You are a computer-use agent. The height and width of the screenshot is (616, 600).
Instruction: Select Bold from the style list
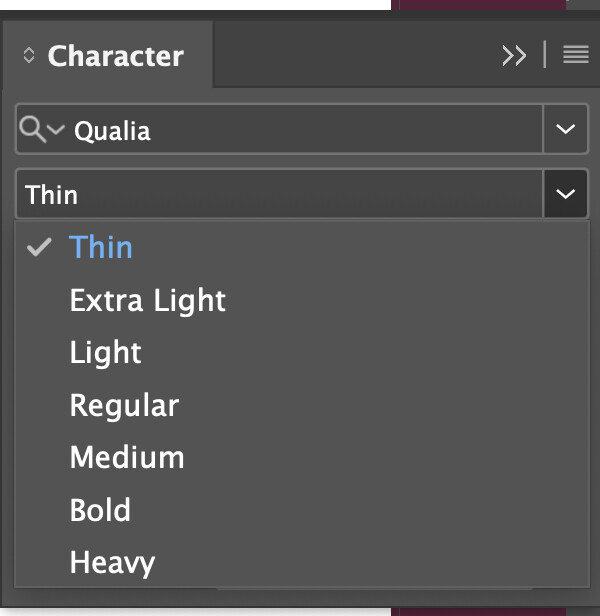[100, 510]
